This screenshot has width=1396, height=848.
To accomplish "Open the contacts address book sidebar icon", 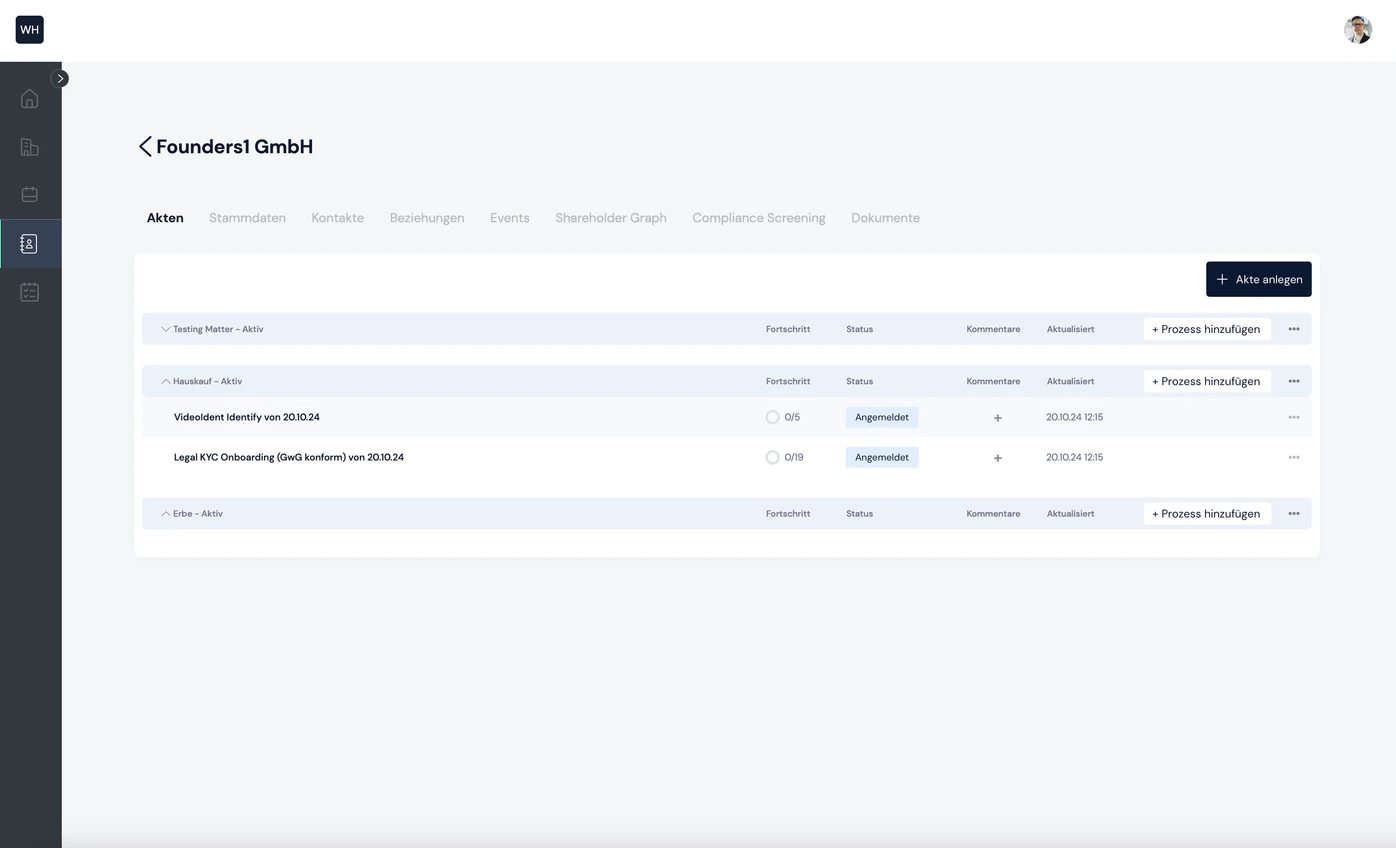I will 30,243.
